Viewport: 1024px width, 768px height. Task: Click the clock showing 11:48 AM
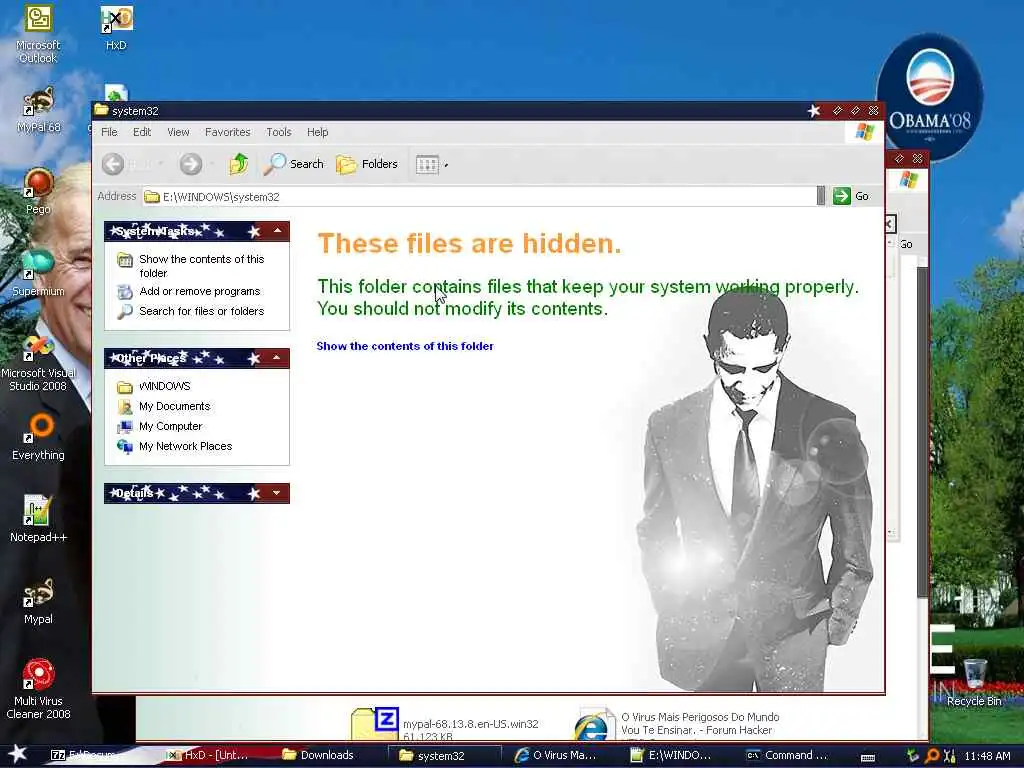click(987, 756)
